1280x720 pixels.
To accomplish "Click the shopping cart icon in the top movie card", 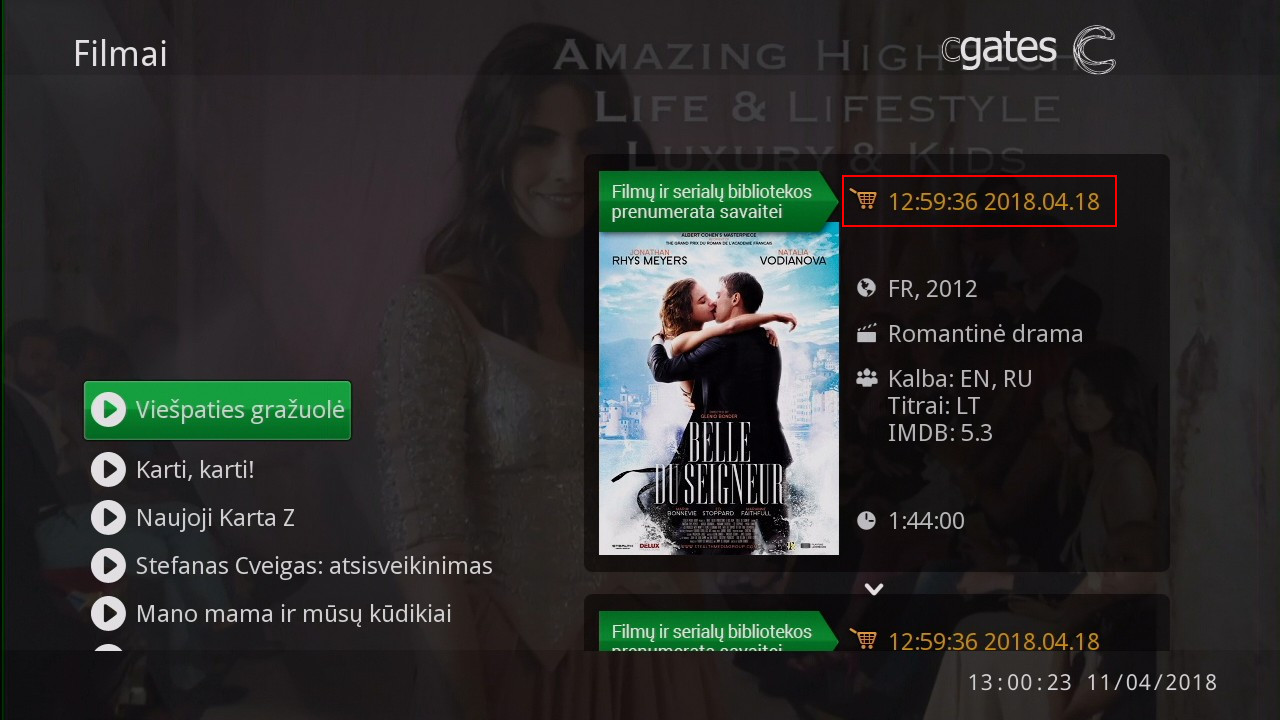I will point(863,199).
